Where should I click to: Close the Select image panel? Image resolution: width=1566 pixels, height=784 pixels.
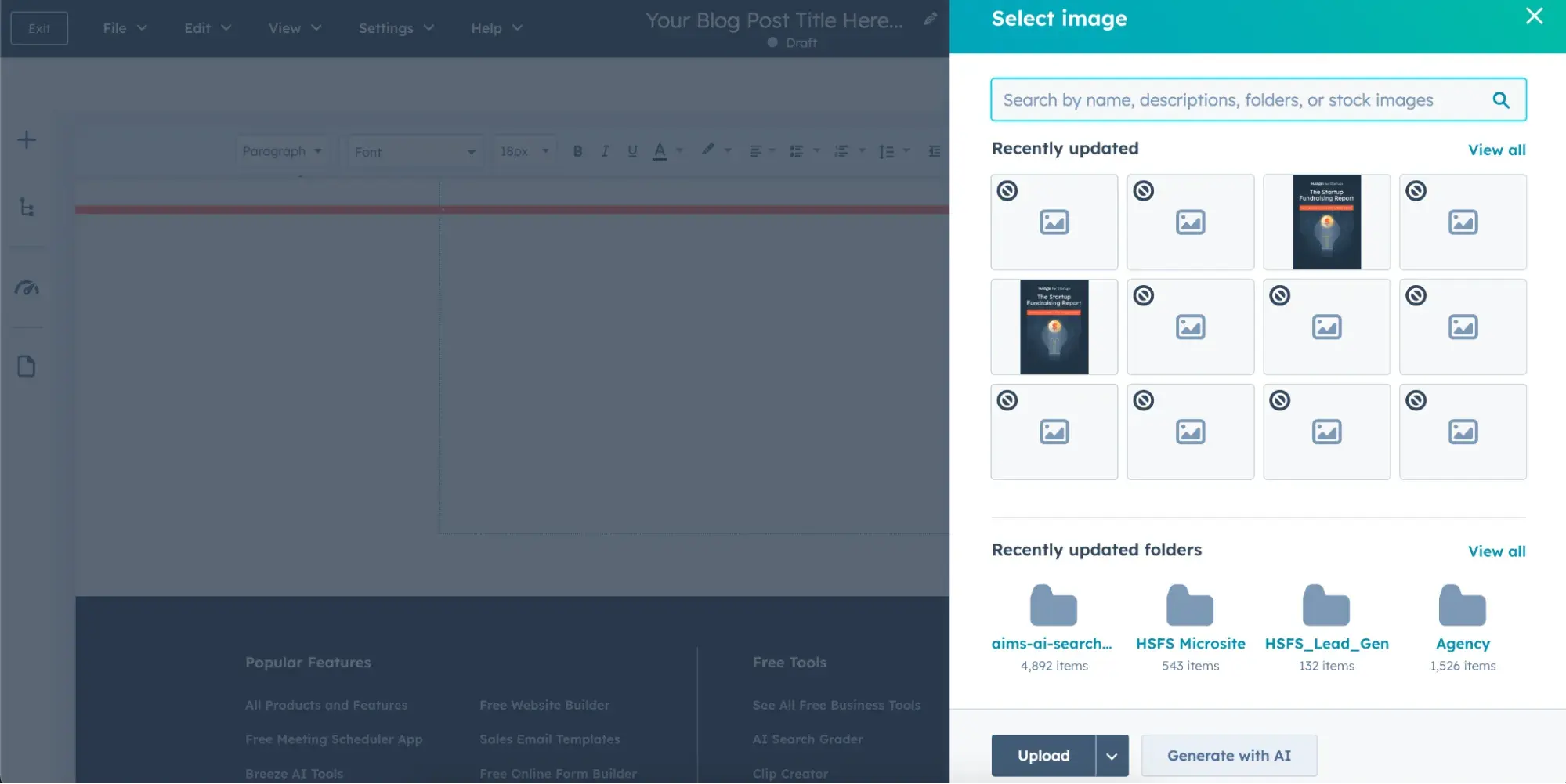click(x=1534, y=16)
